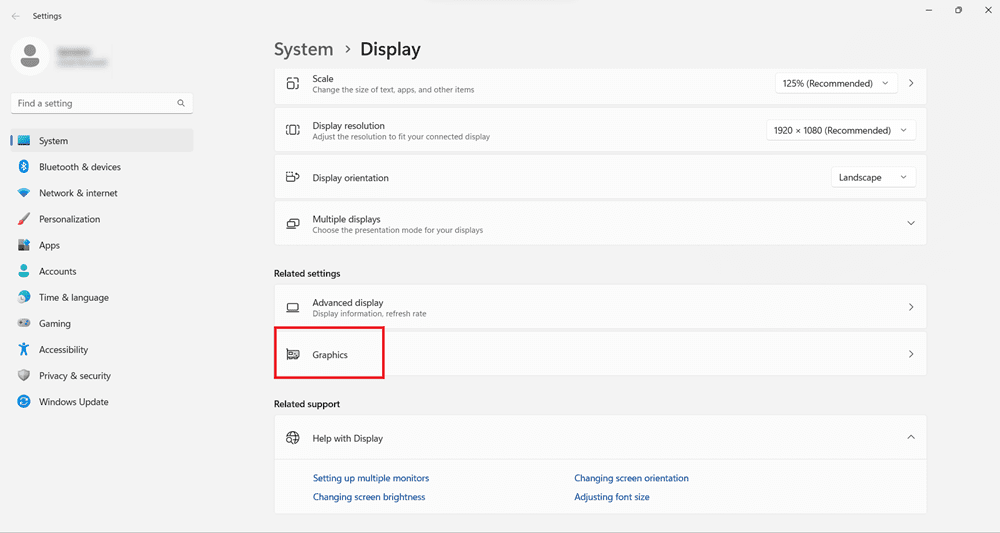
Task: Click the Privacy & security shield icon
Action: pos(24,376)
